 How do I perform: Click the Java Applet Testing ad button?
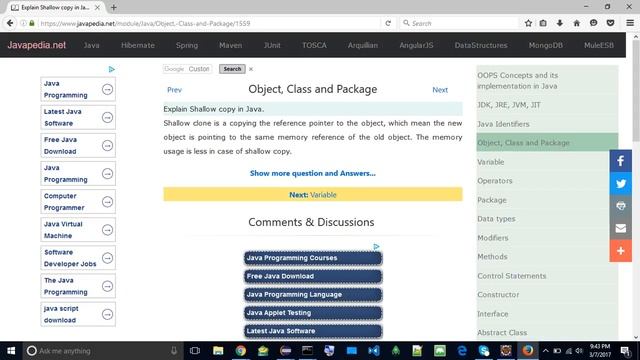[313, 313]
